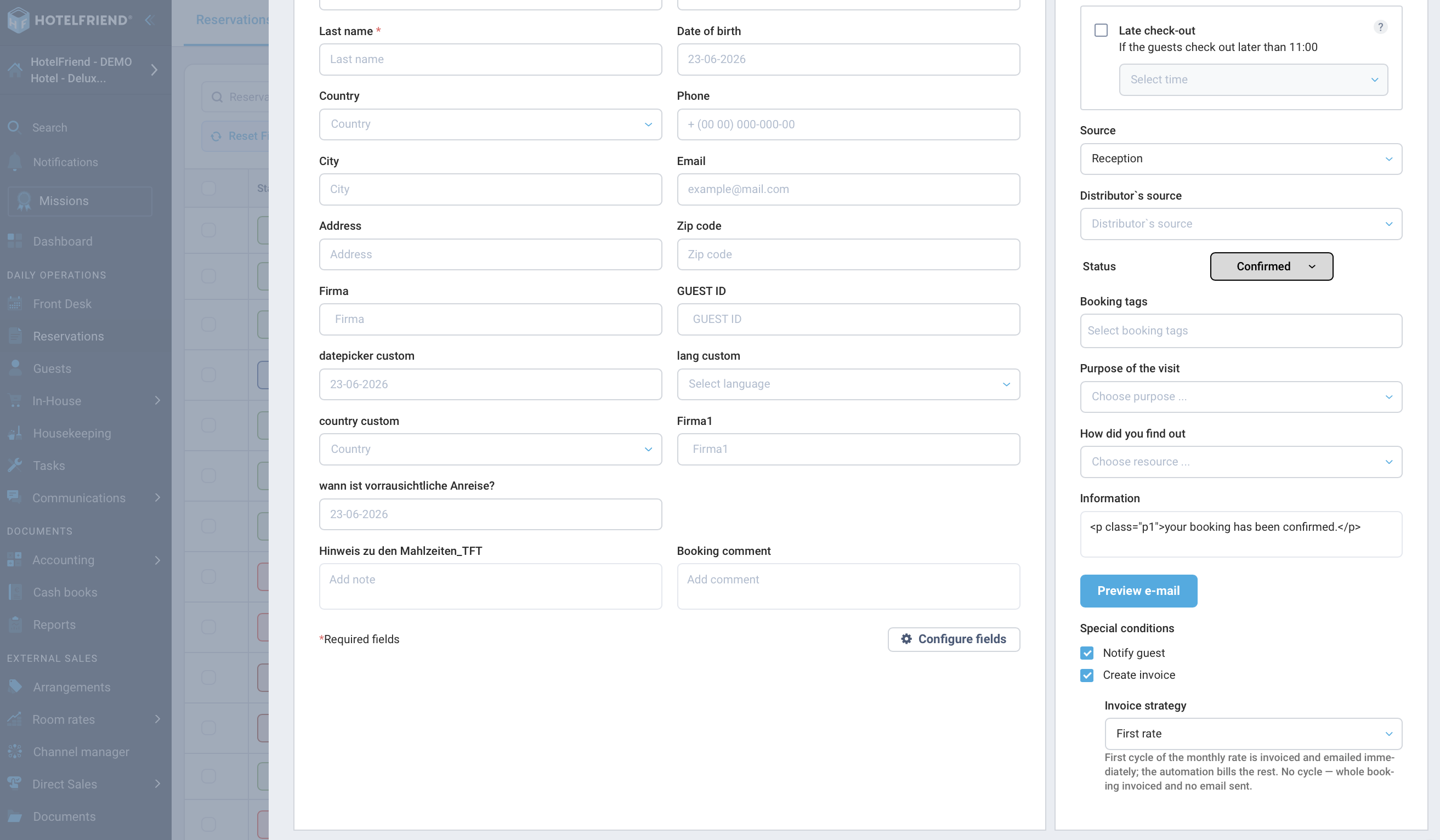Expand the In-House submenu
This screenshot has width=1440, height=840.
(158, 401)
